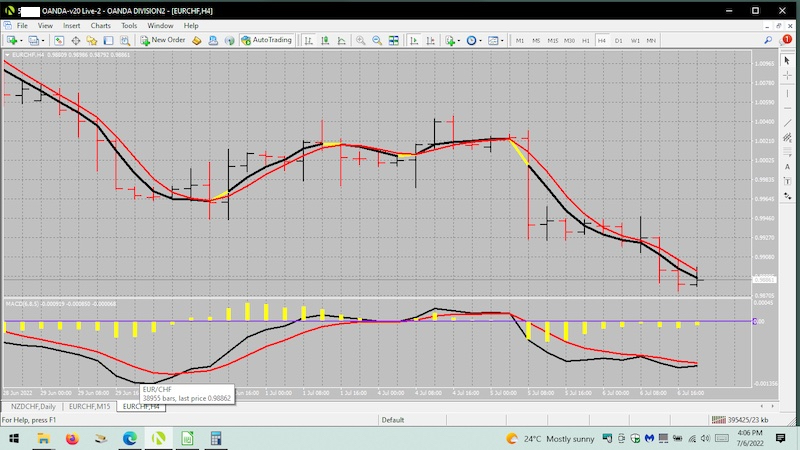The height and width of the screenshot is (450, 800).
Task: Select the Fibonacci retracement tool
Action: coord(787,152)
